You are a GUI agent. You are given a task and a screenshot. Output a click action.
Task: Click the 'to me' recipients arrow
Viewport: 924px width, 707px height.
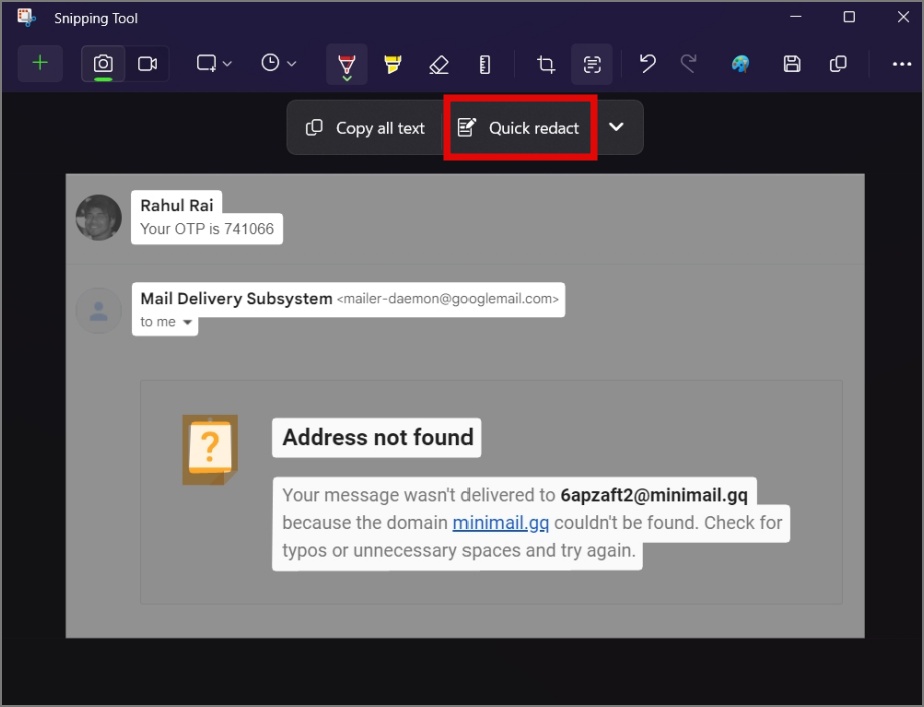click(187, 322)
